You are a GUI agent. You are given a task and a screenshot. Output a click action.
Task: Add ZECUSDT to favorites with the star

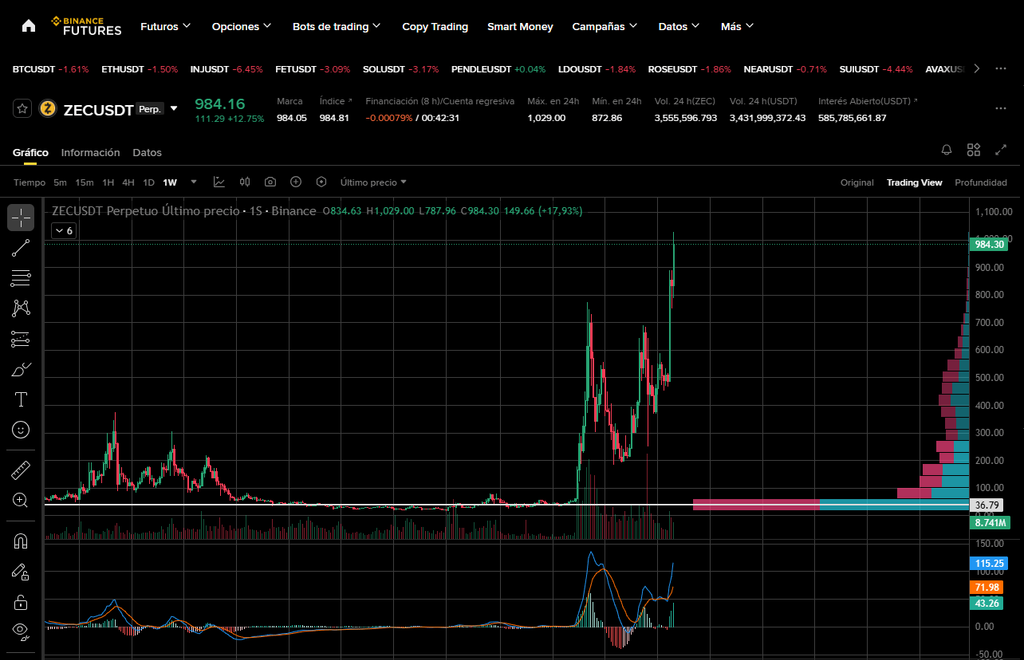click(22, 108)
